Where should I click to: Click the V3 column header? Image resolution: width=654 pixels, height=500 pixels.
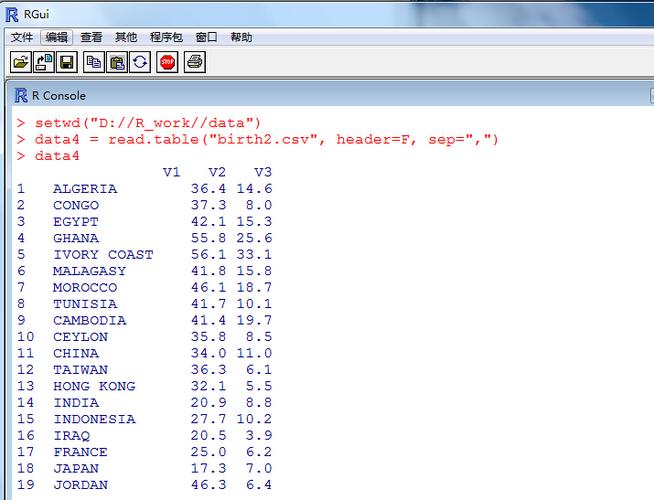click(x=263, y=172)
